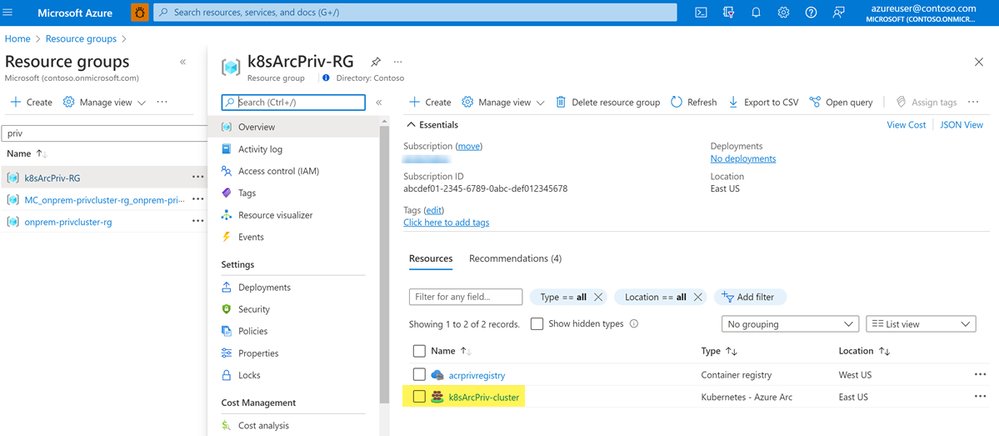Select the acrprivregistry row checkbox
Screen dimensions: 999x436
pos(419,375)
